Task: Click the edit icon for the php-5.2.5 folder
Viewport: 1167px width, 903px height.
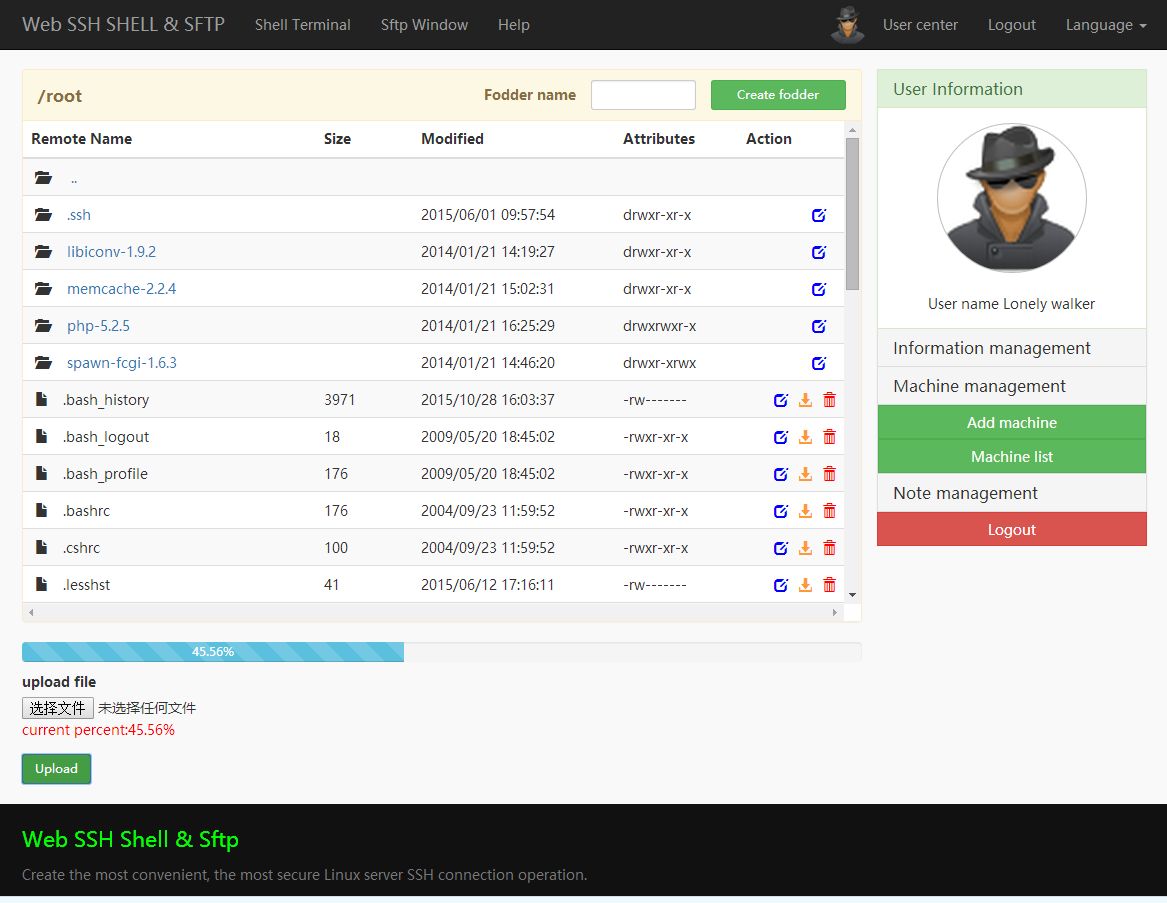Action: tap(819, 326)
